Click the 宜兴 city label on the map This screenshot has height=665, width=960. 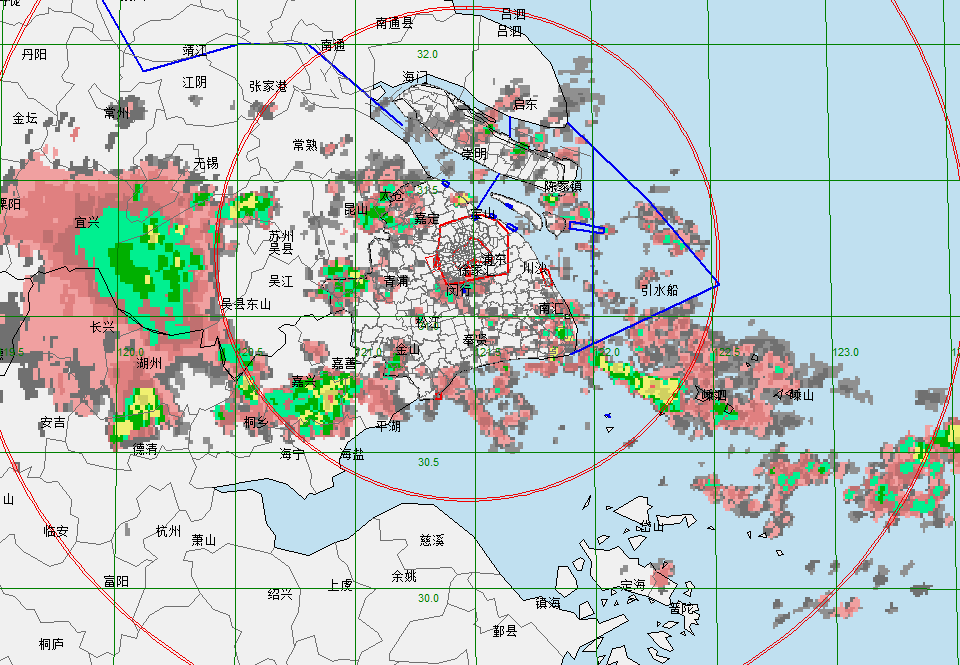88,222
